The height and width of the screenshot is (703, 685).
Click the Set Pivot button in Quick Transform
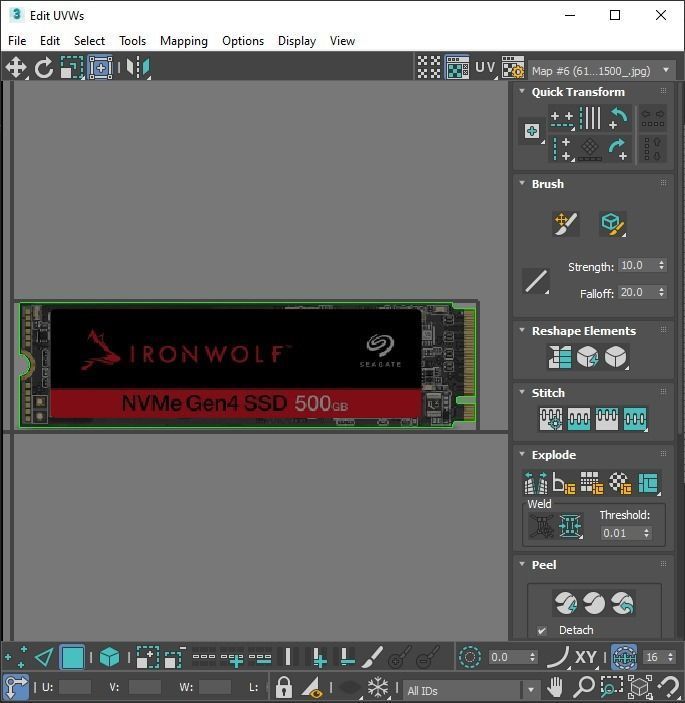532,131
